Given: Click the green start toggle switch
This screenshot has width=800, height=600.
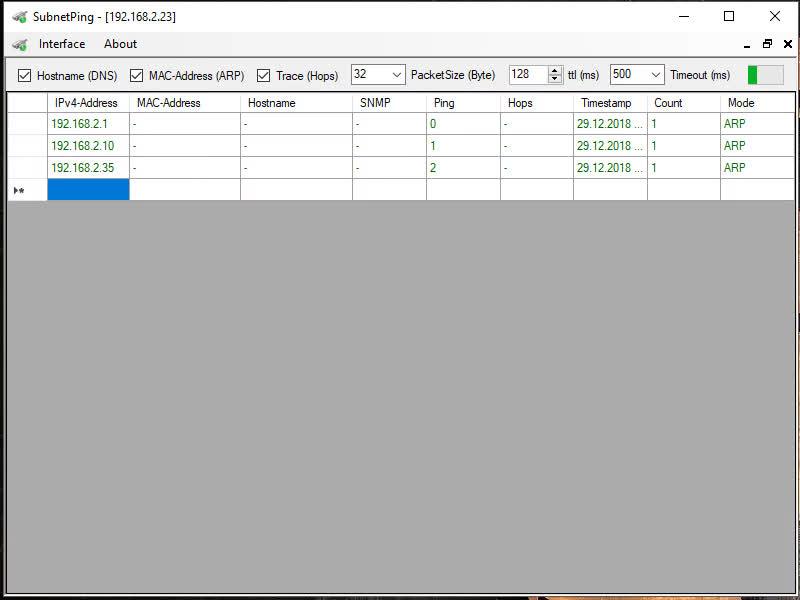Looking at the screenshot, I should pyautogui.click(x=765, y=75).
